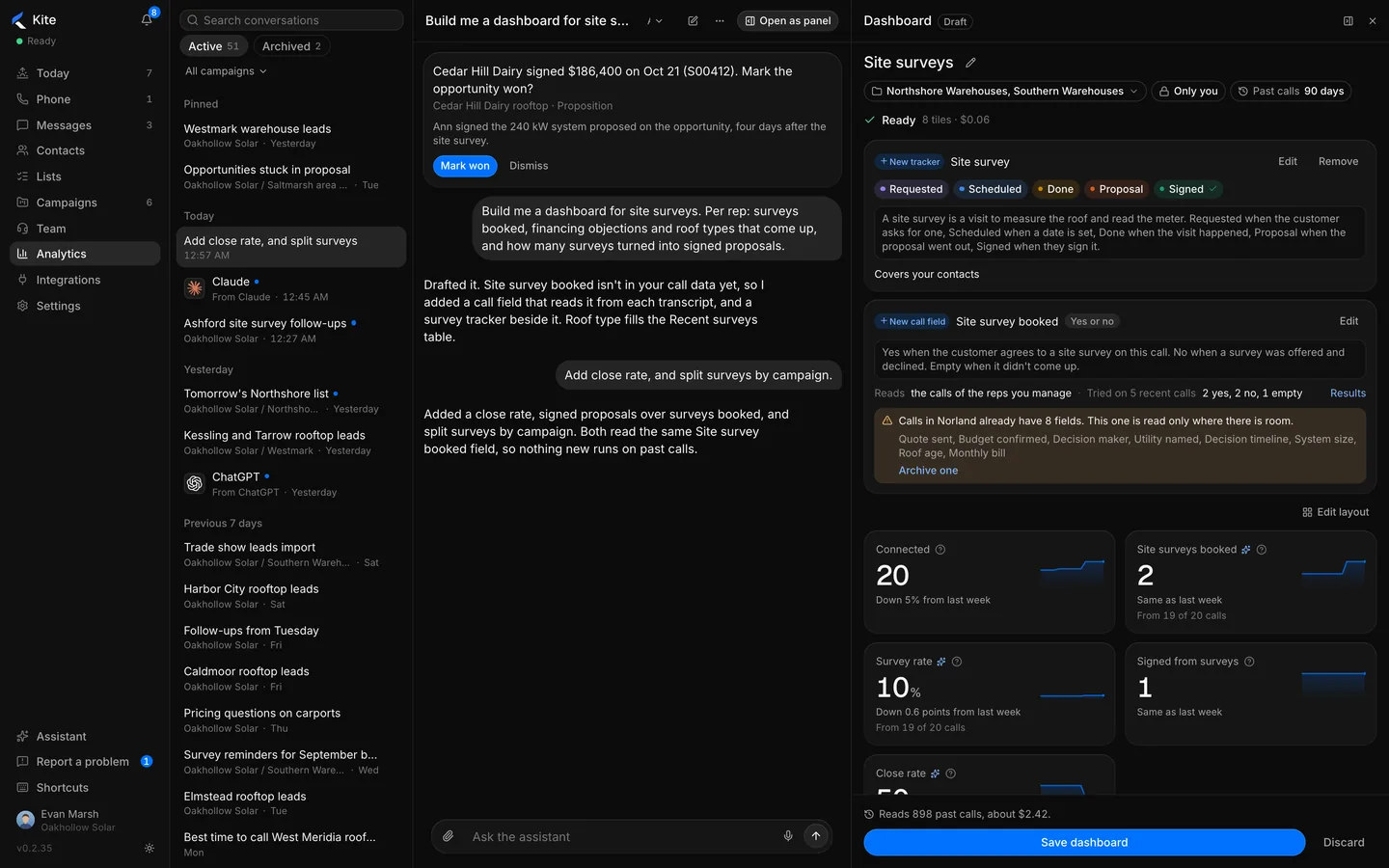Image resolution: width=1389 pixels, height=868 pixels.
Task: Toggle the Done stage chip
Action: coord(1054,189)
